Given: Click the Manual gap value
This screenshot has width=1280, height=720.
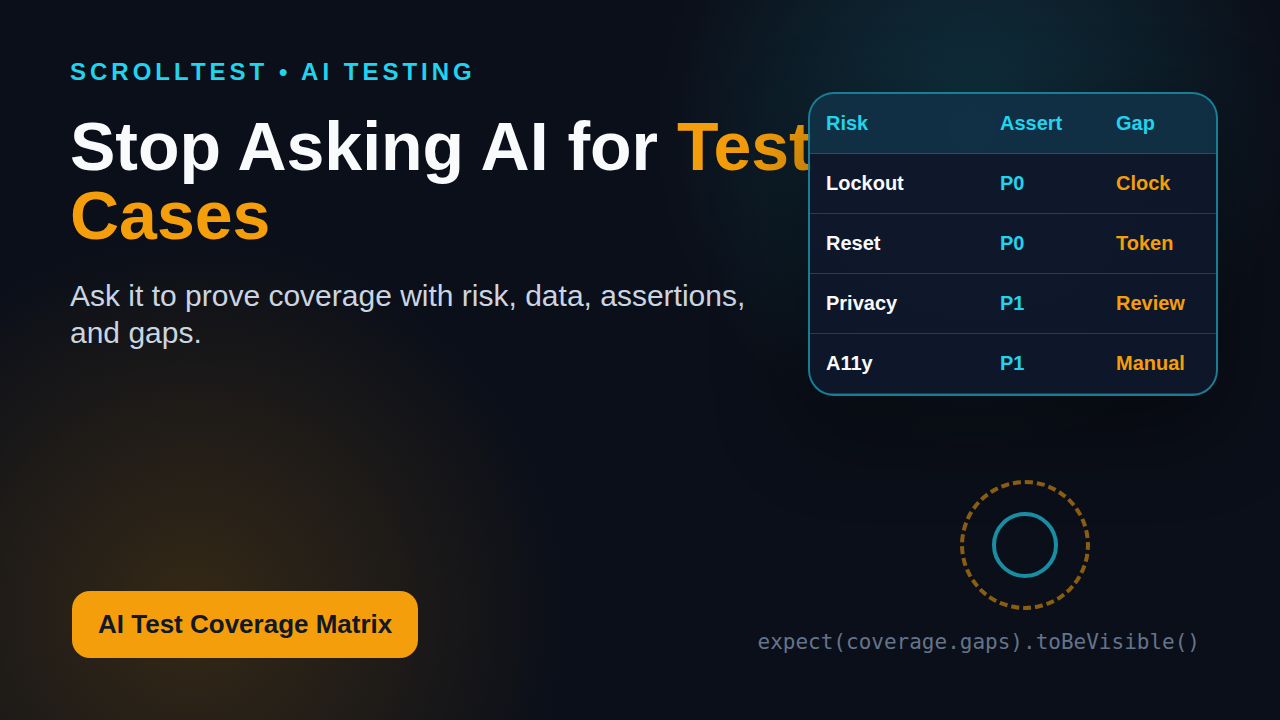Looking at the screenshot, I should pyautogui.click(x=1150, y=363).
